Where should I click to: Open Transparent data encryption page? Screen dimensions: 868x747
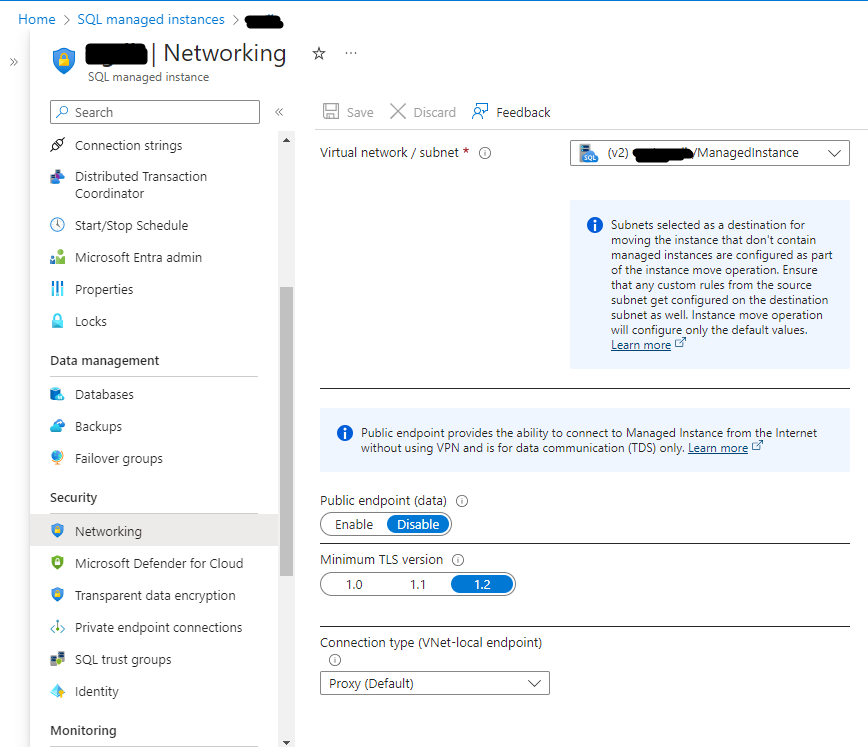point(154,595)
